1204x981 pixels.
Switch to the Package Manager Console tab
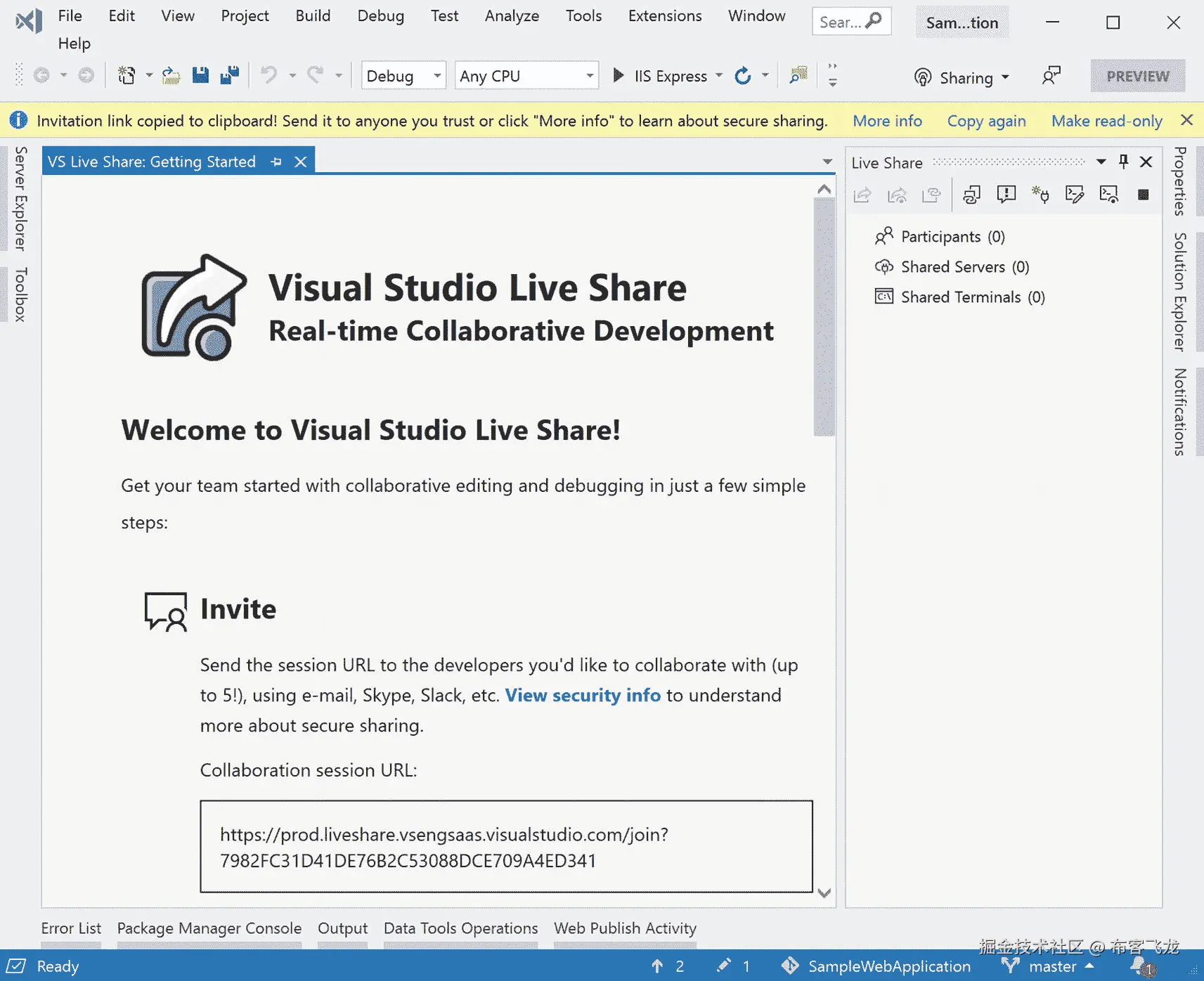tap(209, 928)
